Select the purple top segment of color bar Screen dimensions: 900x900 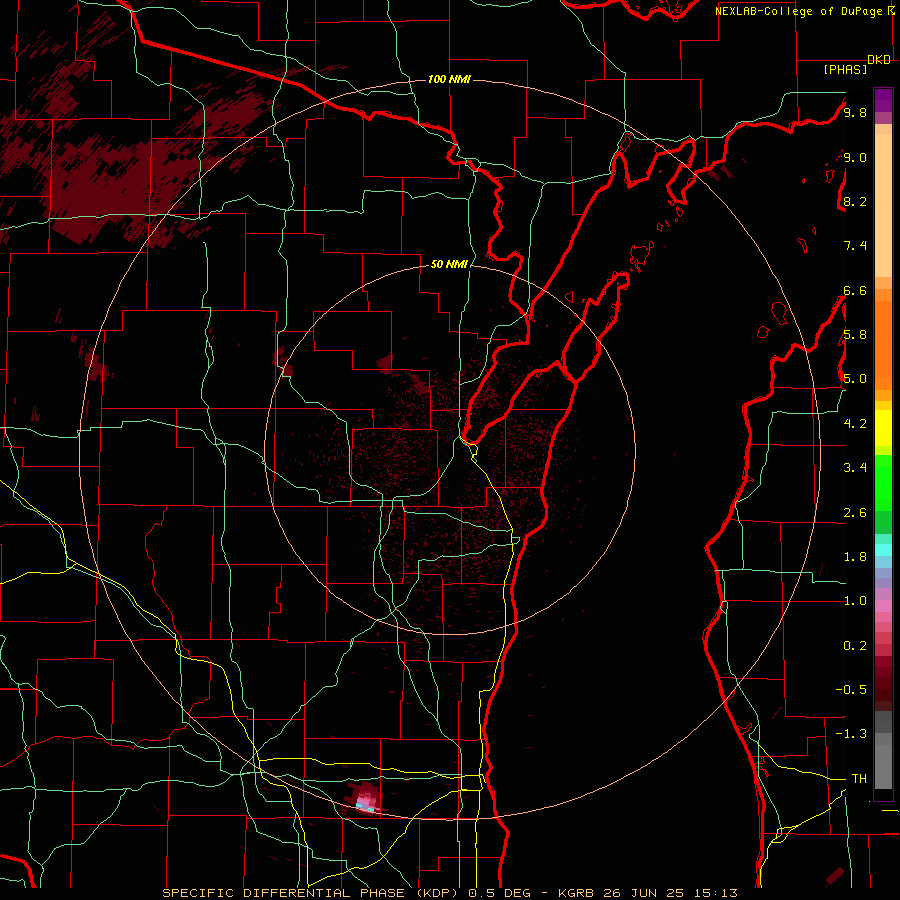[x=883, y=100]
